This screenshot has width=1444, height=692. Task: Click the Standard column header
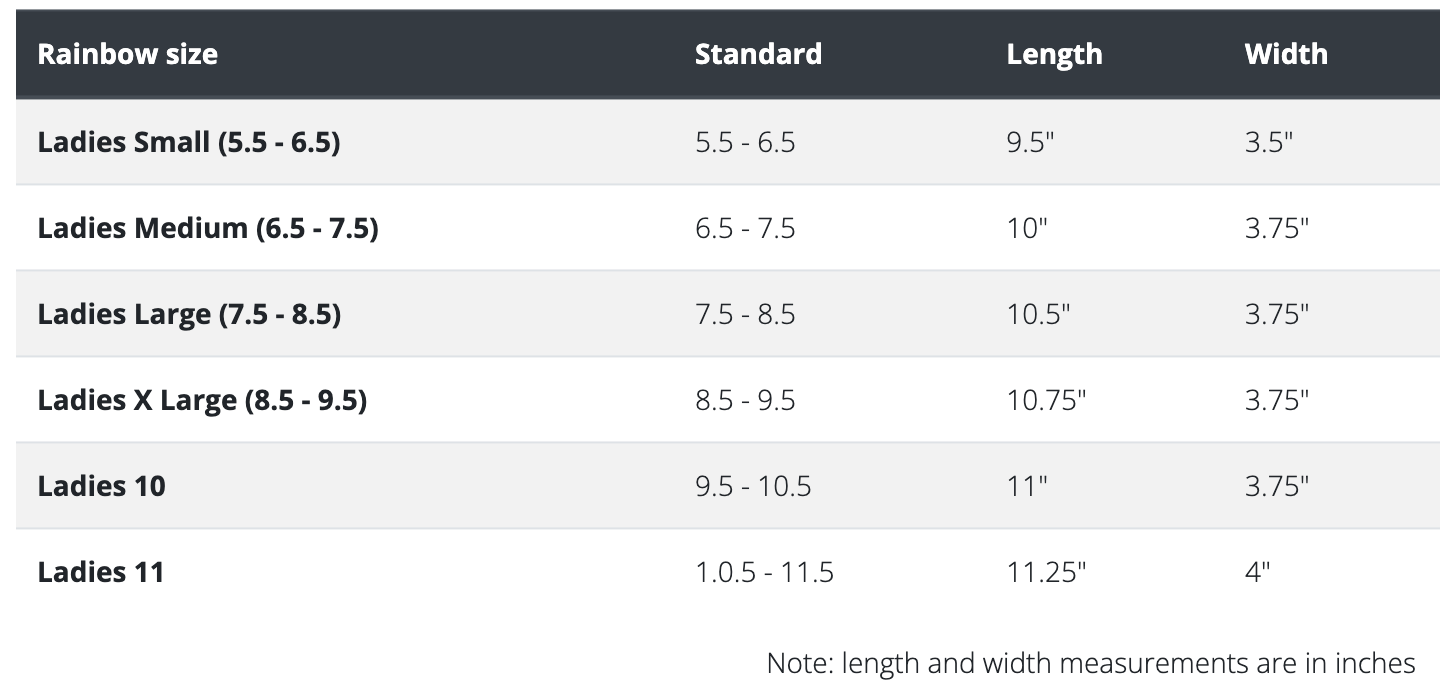click(x=758, y=54)
